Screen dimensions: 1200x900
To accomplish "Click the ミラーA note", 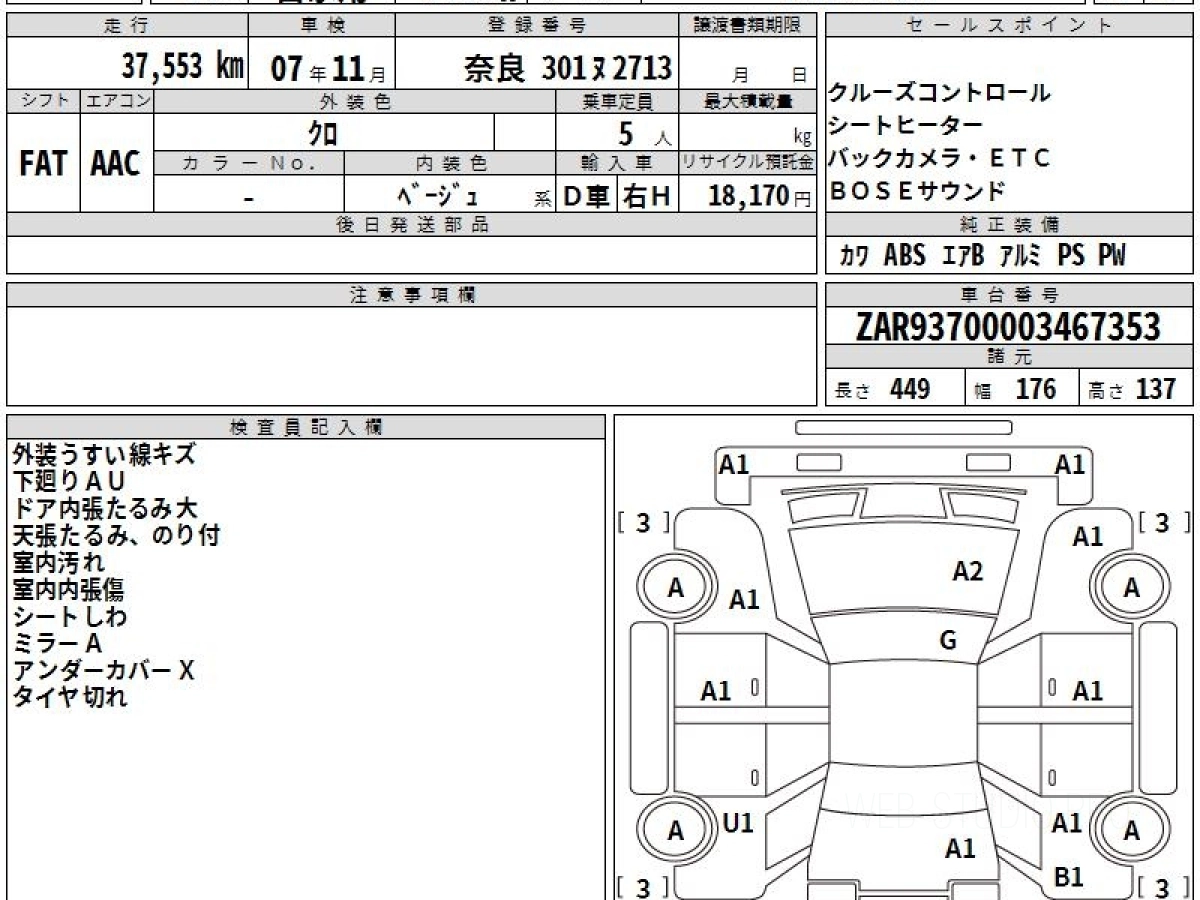I will 57,643.
